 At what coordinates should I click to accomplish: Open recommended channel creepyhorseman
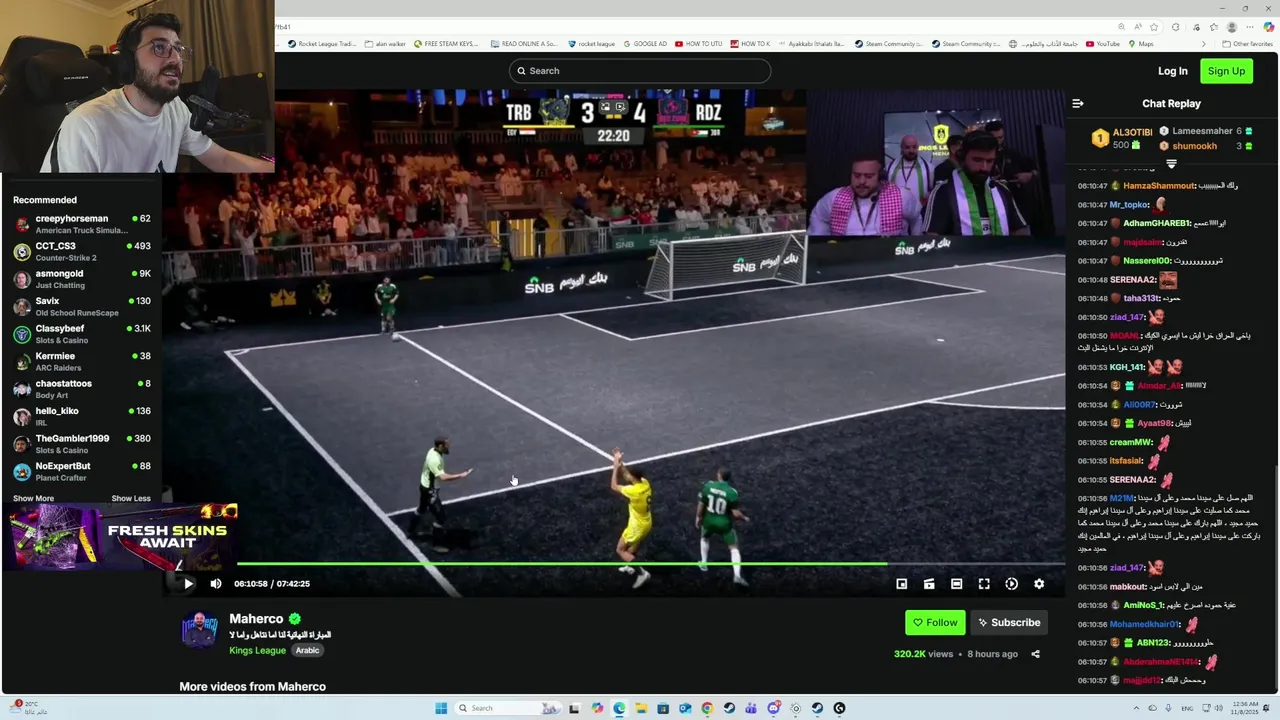coord(80,224)
